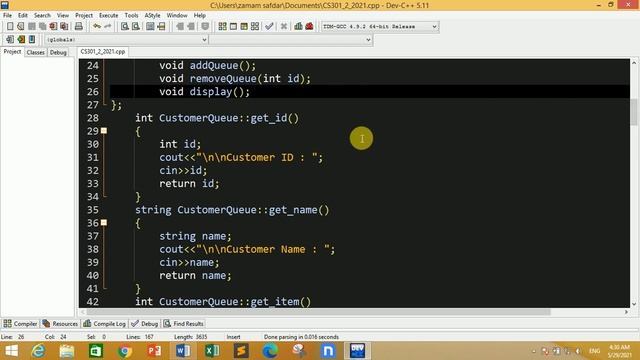640x360 pixels.
Task: Open the Search menu
Action: pos(42,16)
